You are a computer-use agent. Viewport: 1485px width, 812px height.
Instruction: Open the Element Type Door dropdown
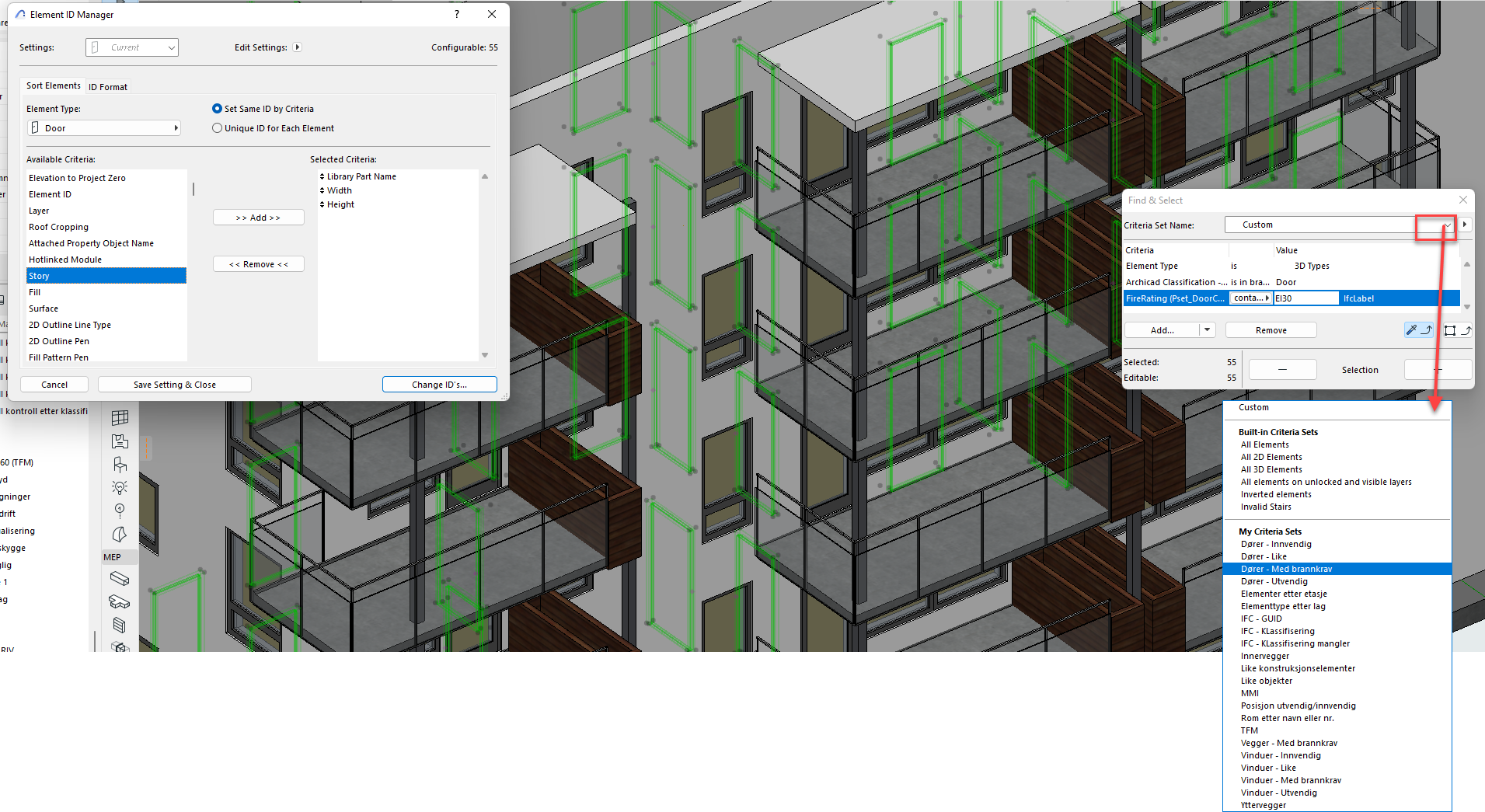click(x=104, y=128)
